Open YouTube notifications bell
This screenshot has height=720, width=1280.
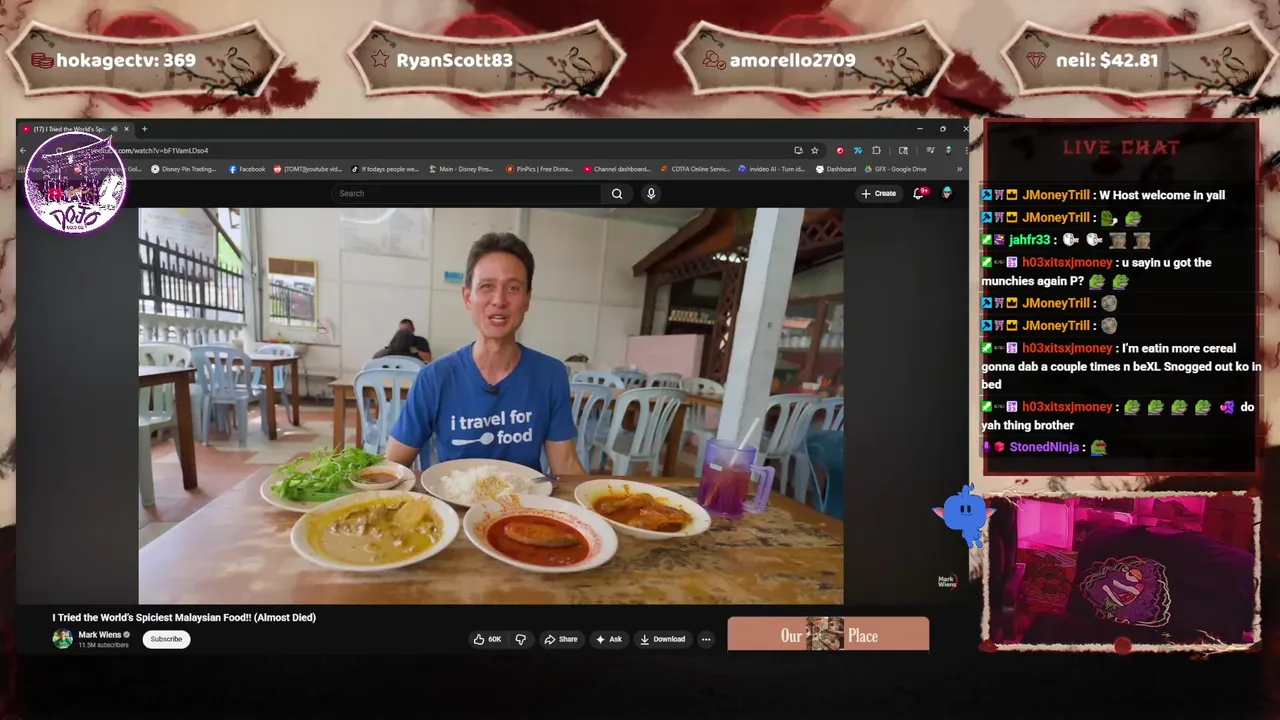tap(918, 193)
